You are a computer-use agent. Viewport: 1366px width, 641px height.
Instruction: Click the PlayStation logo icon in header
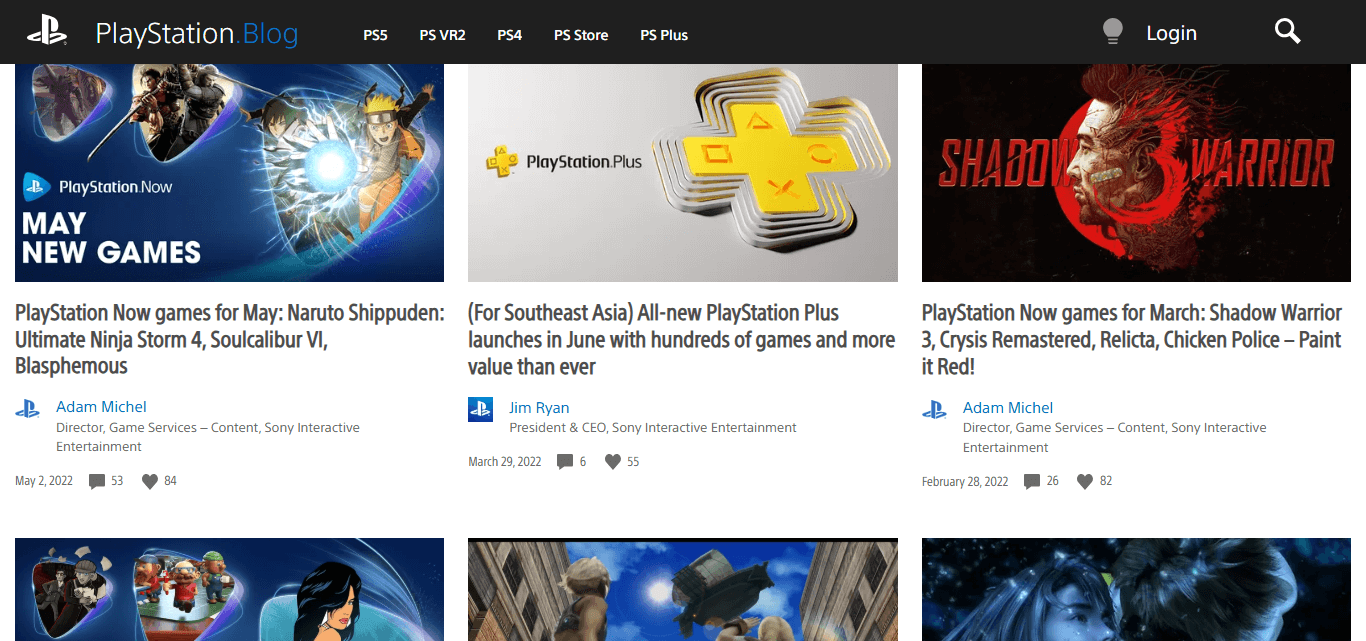[47, 33]
